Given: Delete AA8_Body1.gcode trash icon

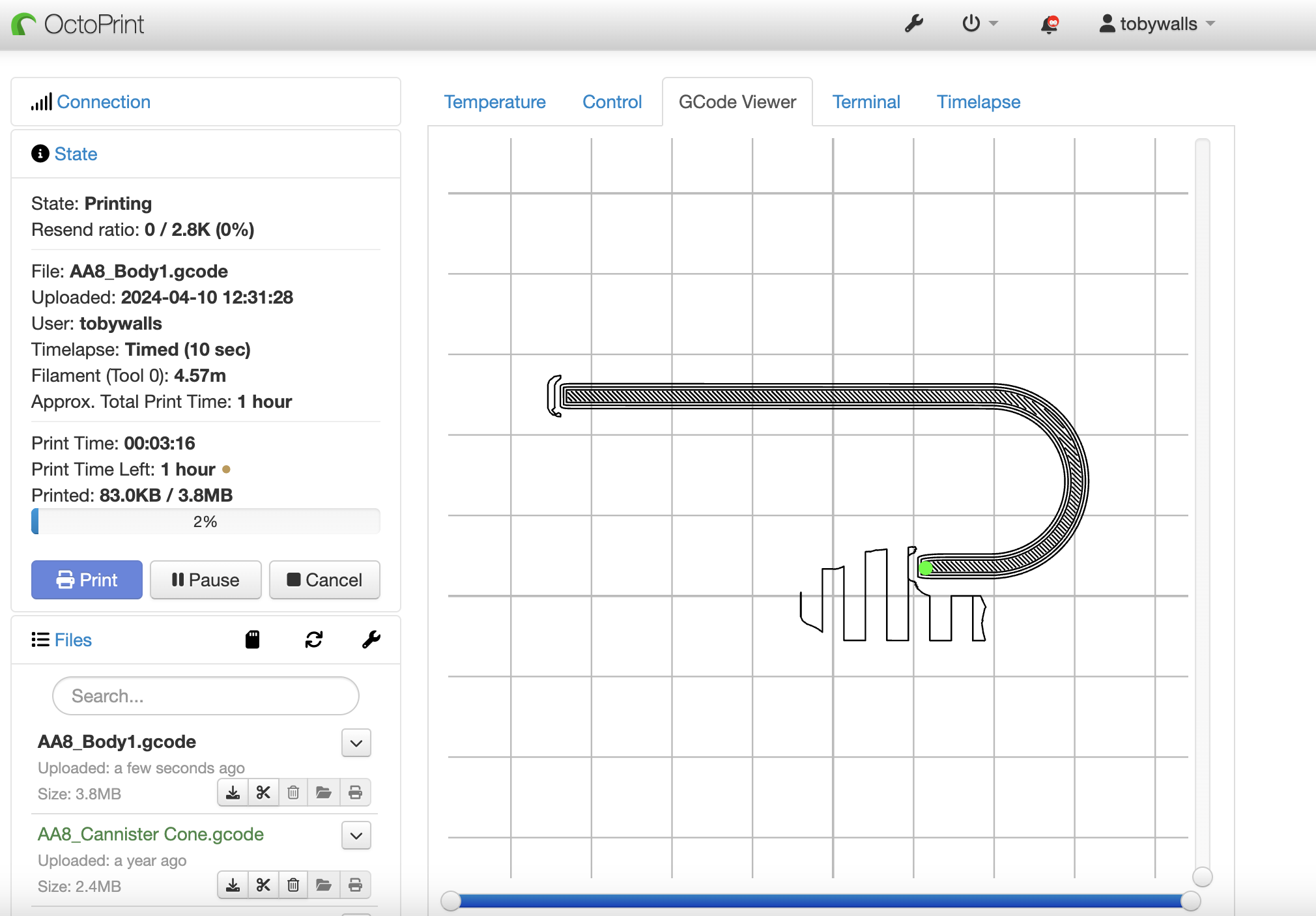Looking at the screenshot, I should (293, 792).
